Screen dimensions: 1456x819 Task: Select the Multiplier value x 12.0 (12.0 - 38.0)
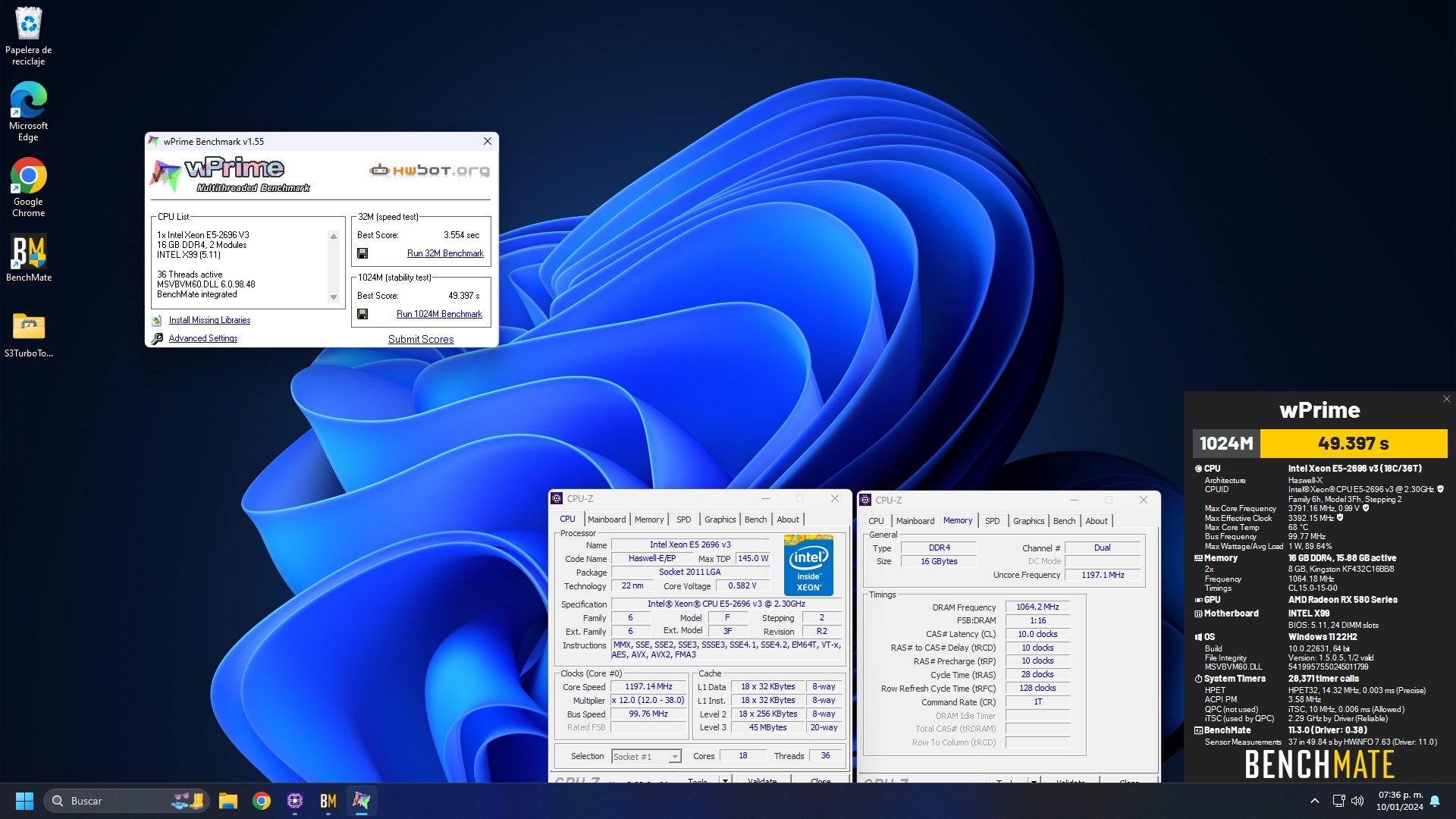(648, 701)
